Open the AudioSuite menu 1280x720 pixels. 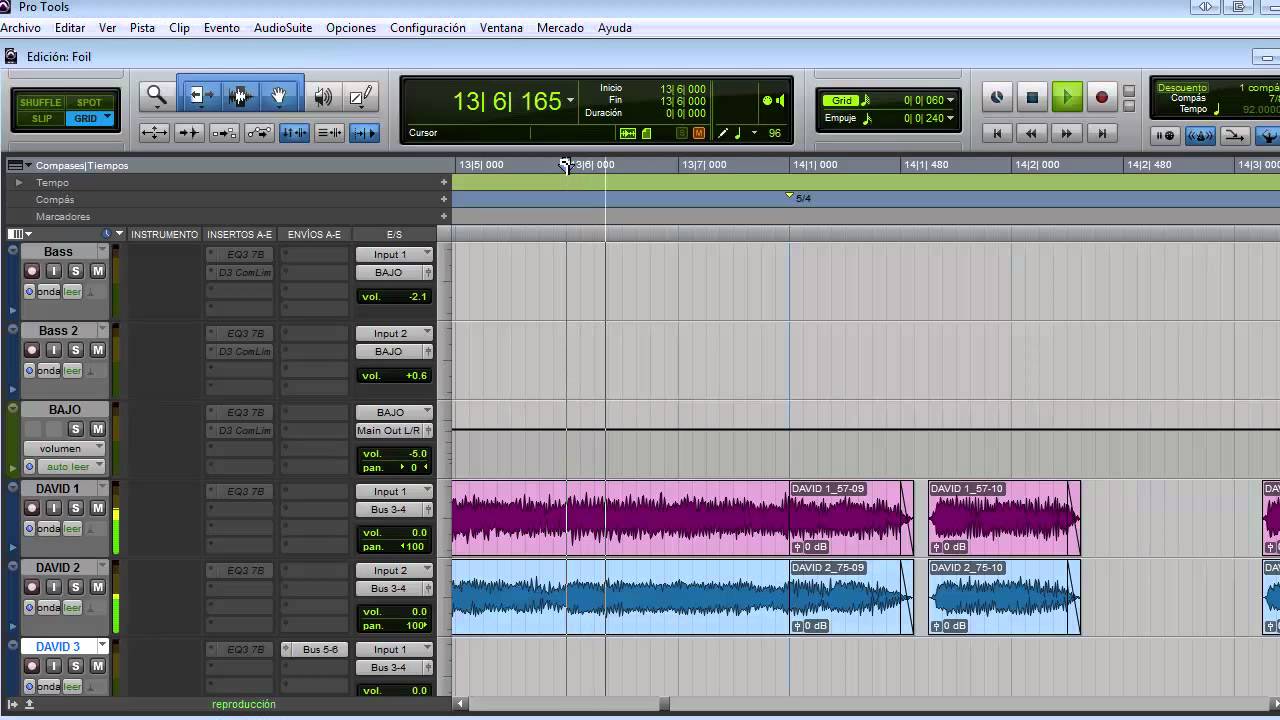(283, 28)
